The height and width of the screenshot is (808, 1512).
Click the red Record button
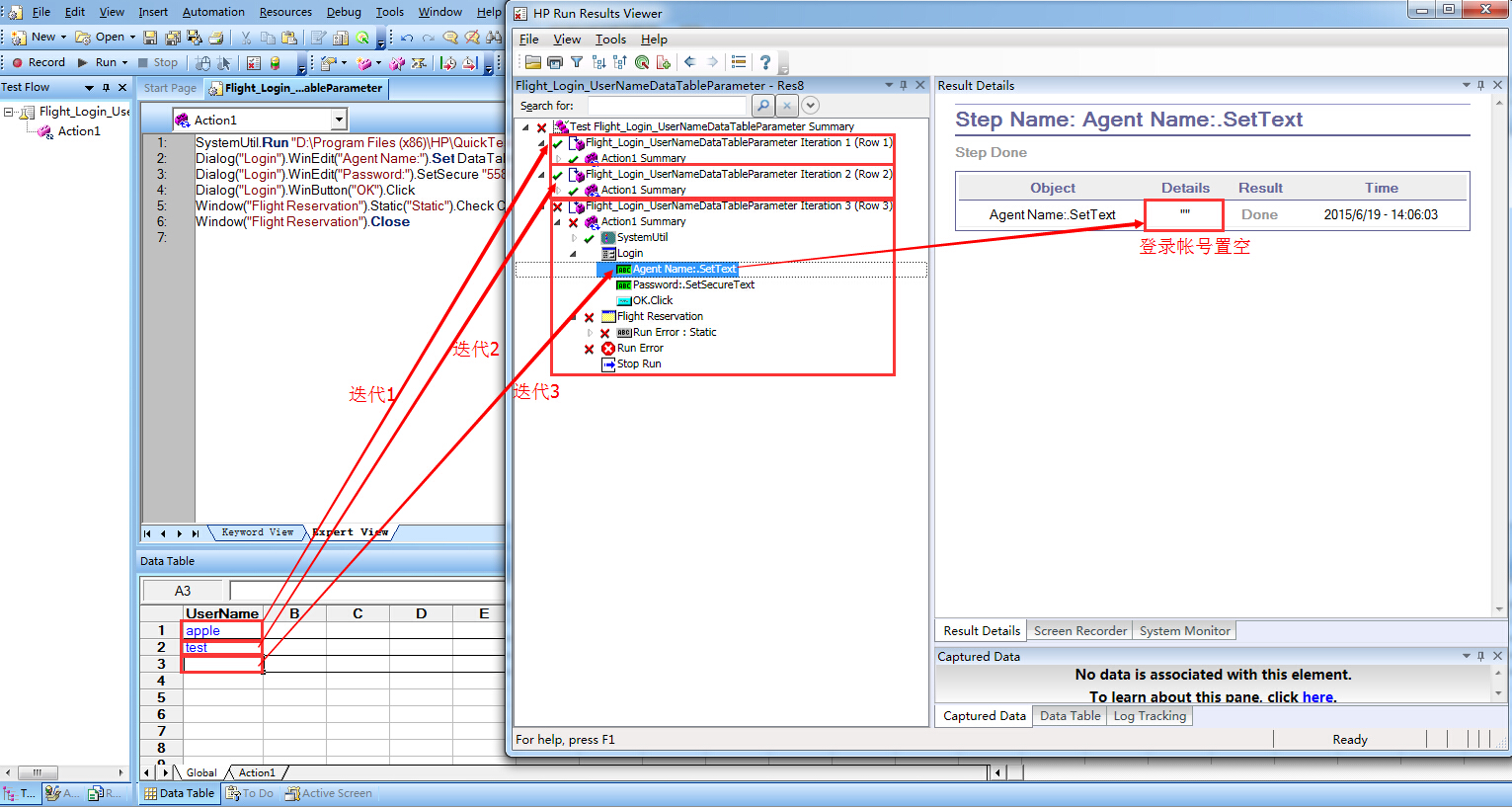click(x=39, y=62)
